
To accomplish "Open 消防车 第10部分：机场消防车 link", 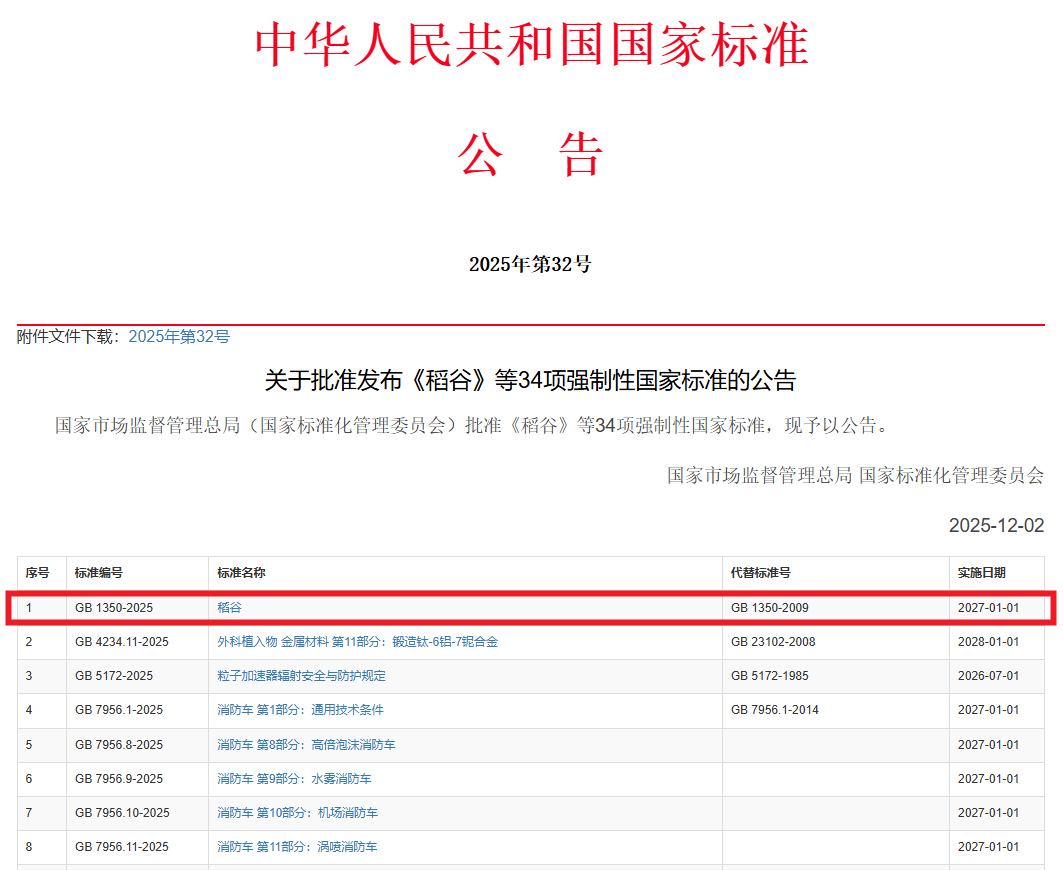I will click(x=297, y=813).
